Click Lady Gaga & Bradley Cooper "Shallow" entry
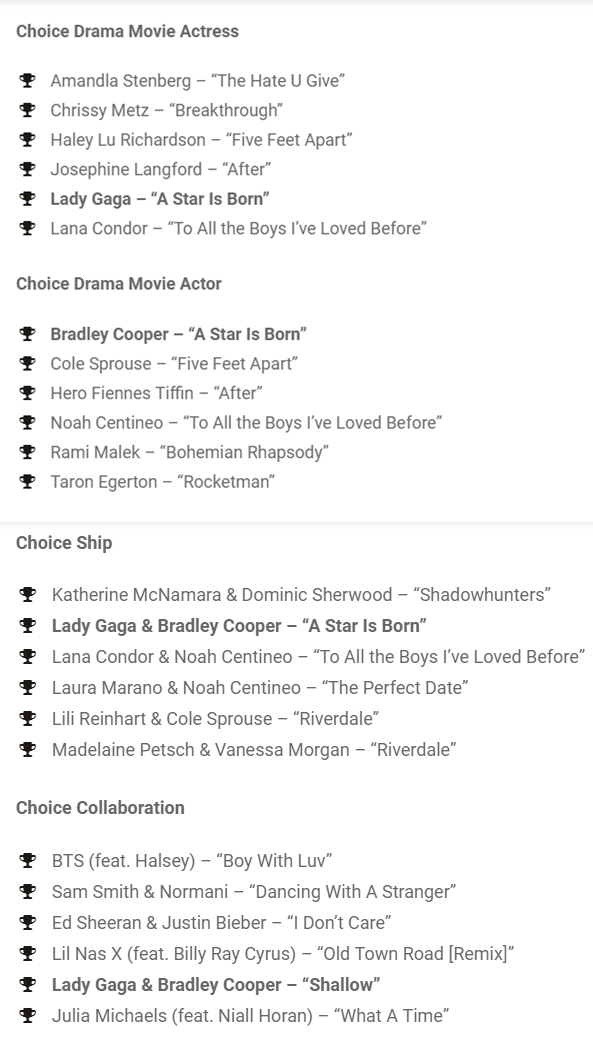Image resolution: width=593 pixels, height=1049 pixels. [216, 985]
